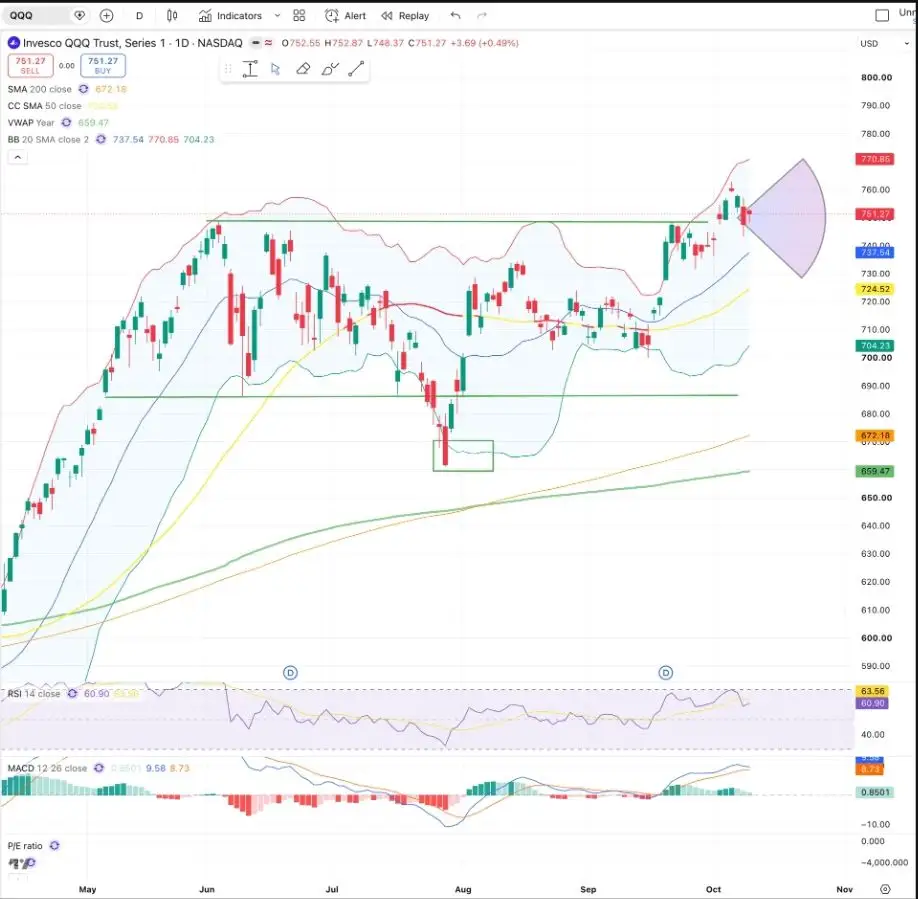Click the MACD status icon
Image resolution: width=918 pixels, height=899 pixels.
(x=99, y=768)
